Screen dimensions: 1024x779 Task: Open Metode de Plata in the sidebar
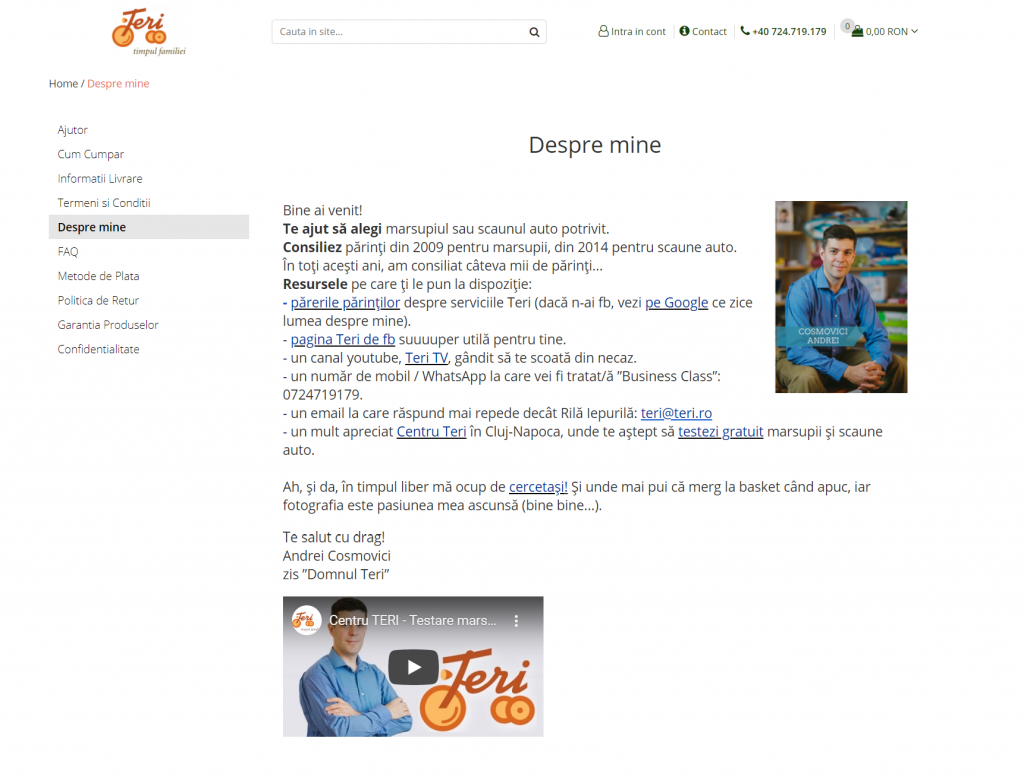coord(99,276)
